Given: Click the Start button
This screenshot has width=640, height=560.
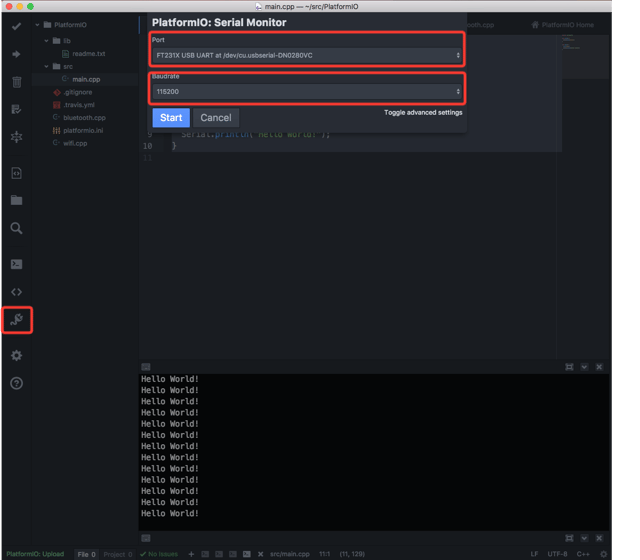Looking at the screenshot, I should coord(171,118).
